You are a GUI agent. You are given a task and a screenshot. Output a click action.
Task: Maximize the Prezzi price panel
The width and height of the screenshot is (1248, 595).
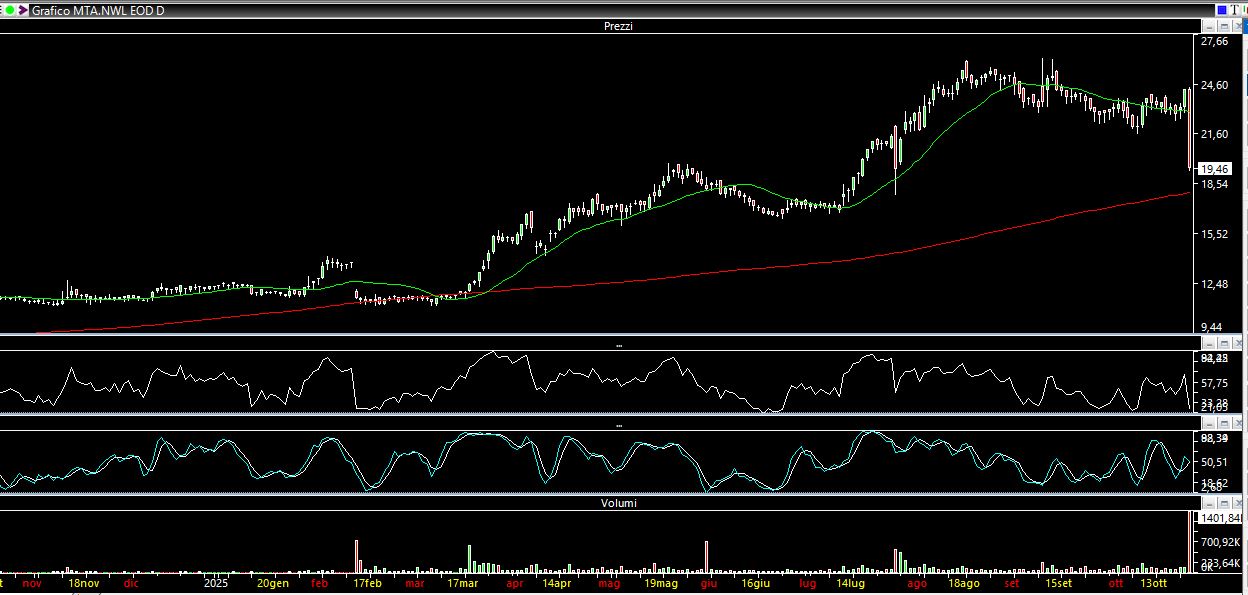(x=1225, y=26)
